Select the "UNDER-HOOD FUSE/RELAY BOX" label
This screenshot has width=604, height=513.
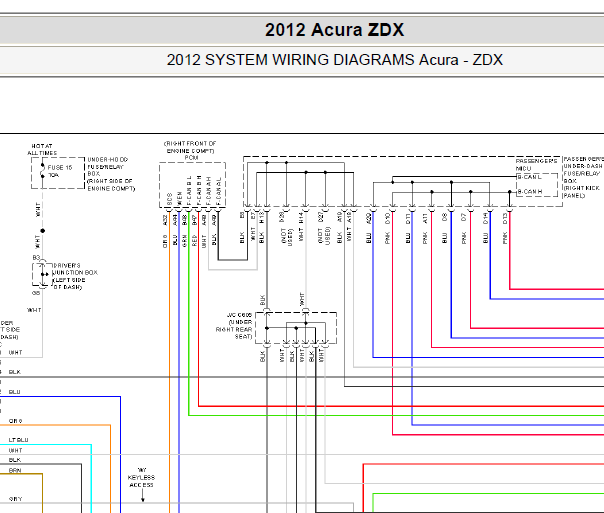[106, 166]
